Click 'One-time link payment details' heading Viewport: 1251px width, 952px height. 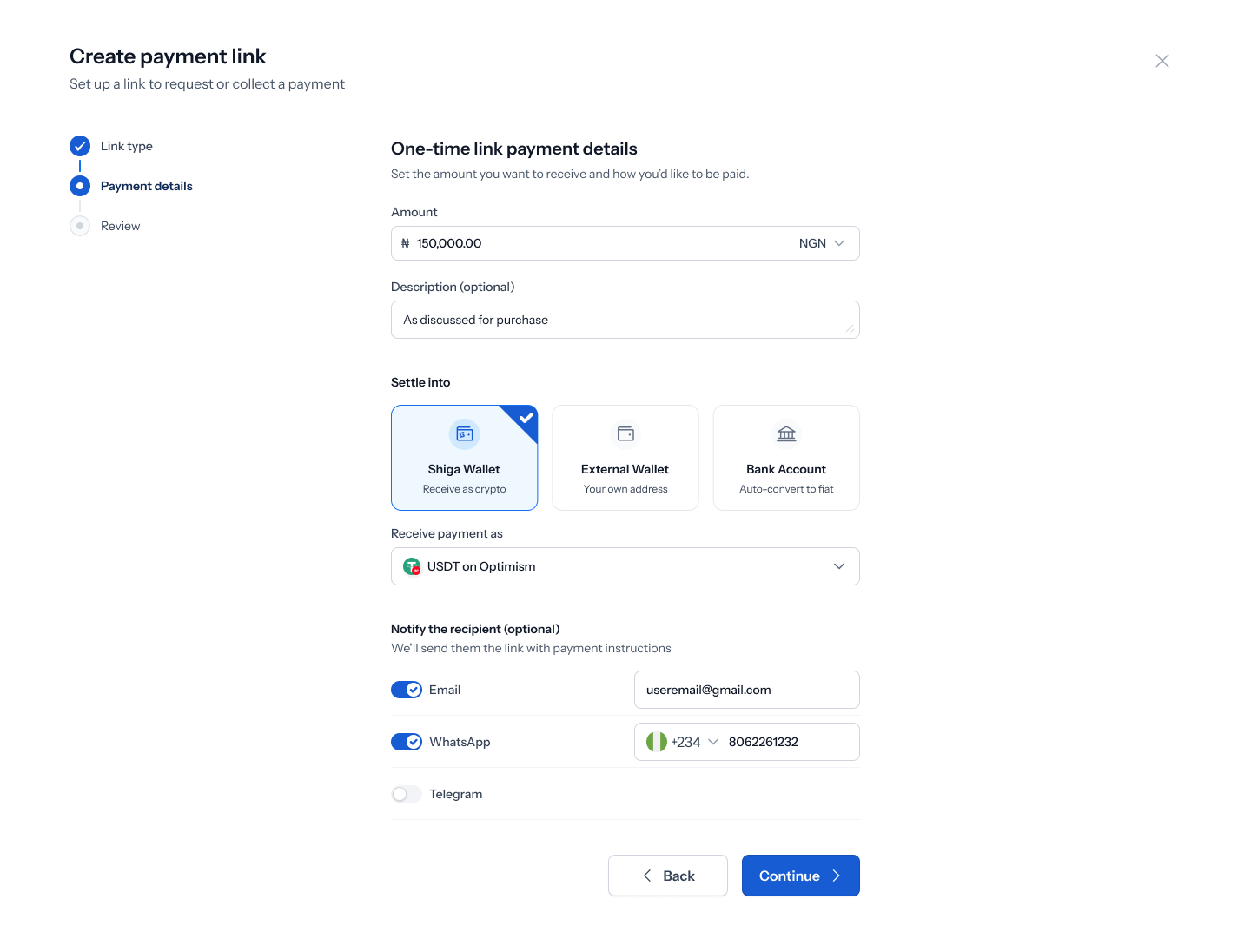[514, 149]
